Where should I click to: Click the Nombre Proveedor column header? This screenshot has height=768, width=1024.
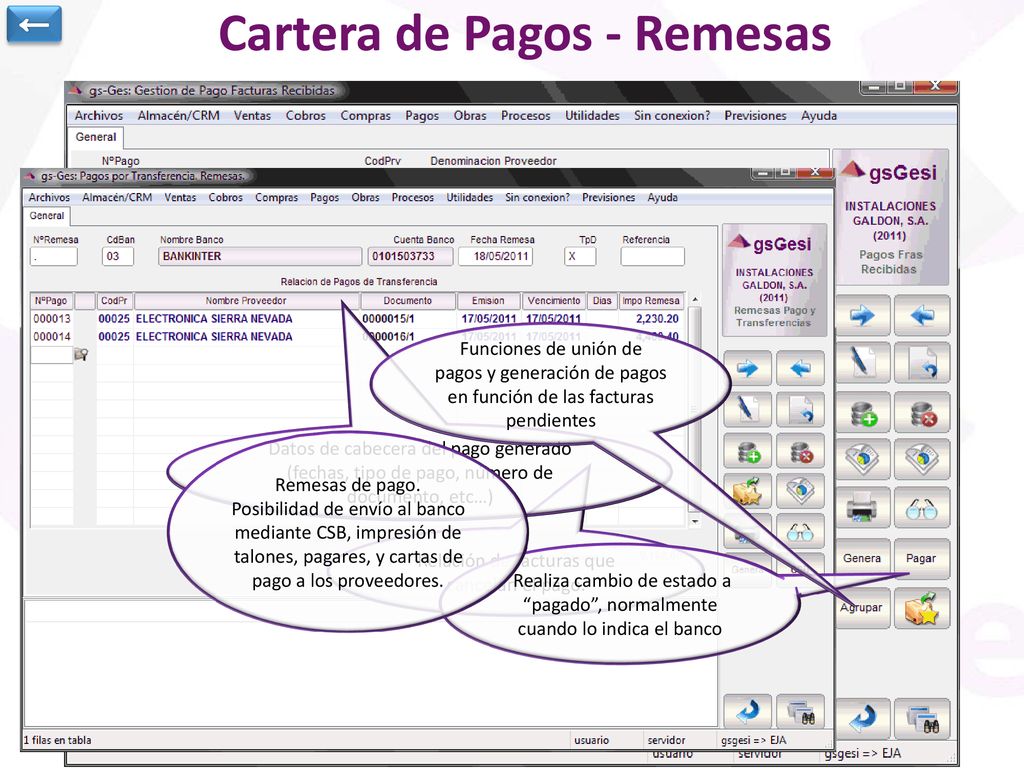point(246,300)
